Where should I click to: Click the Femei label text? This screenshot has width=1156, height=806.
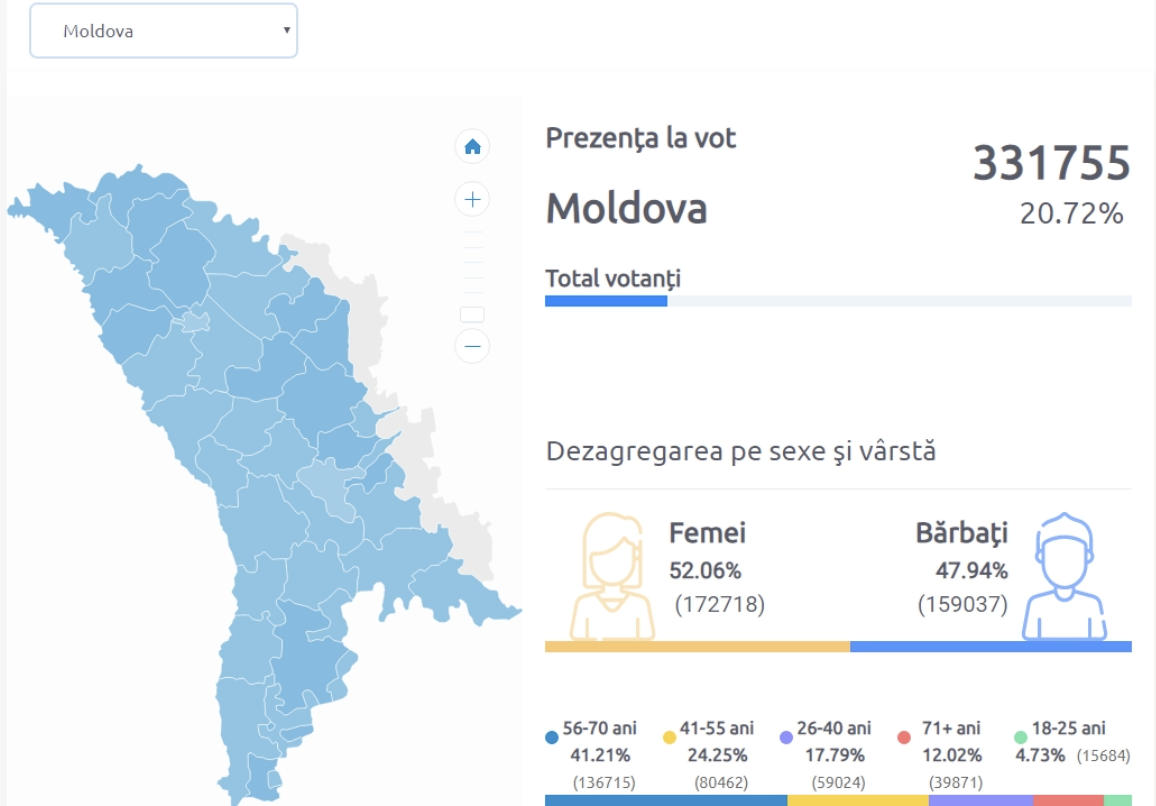(707, 533)
